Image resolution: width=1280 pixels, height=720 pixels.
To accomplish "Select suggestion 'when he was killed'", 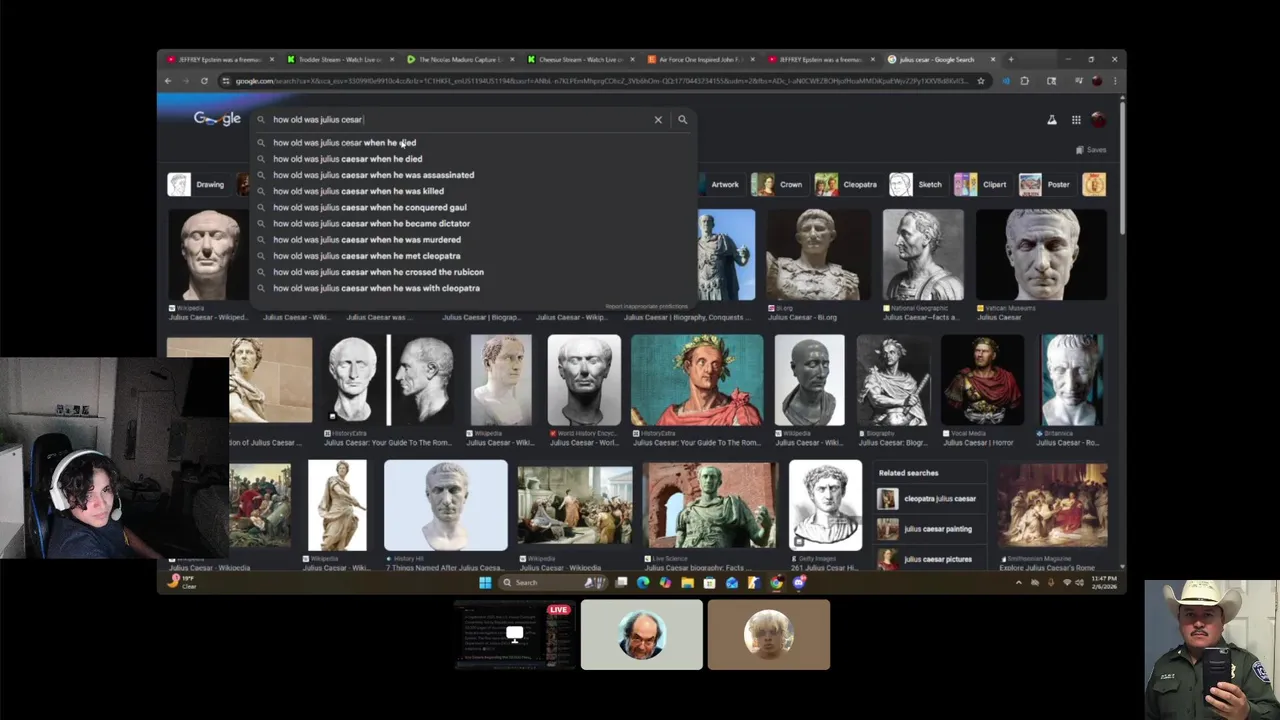I will tap(358, 191).
